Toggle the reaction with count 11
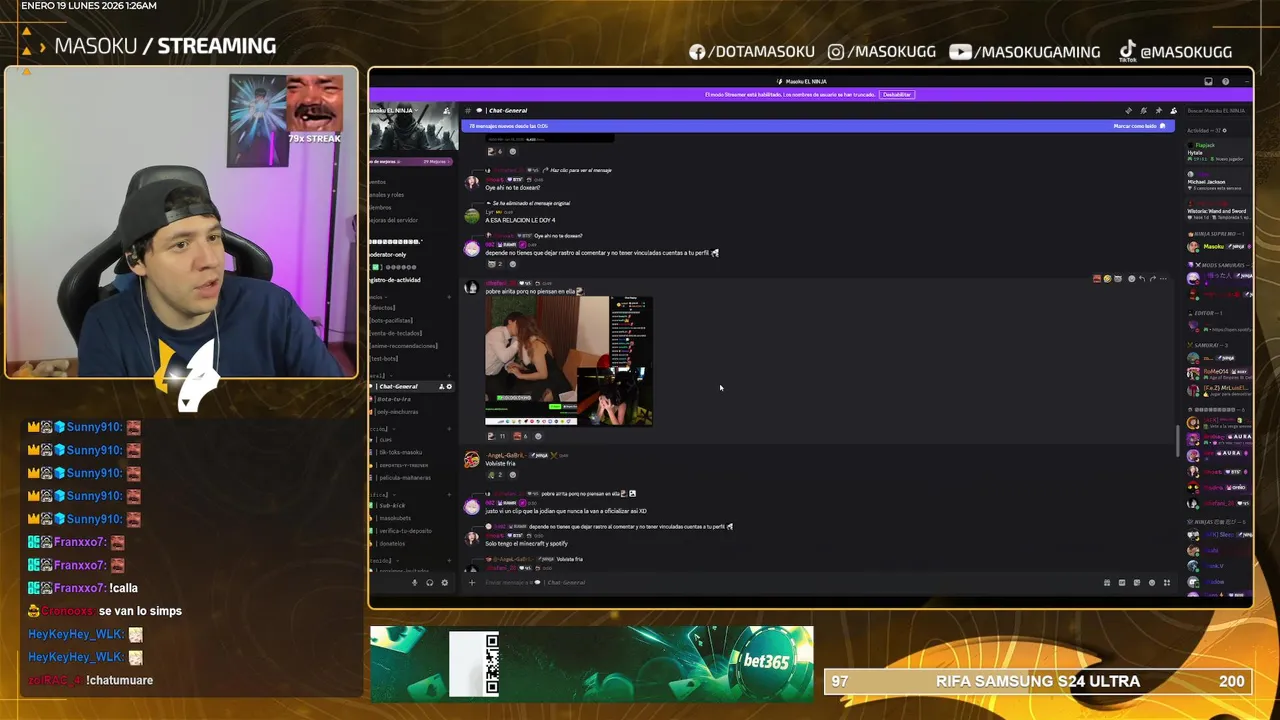The image size is (1280, 720). (x=496, y=436)
